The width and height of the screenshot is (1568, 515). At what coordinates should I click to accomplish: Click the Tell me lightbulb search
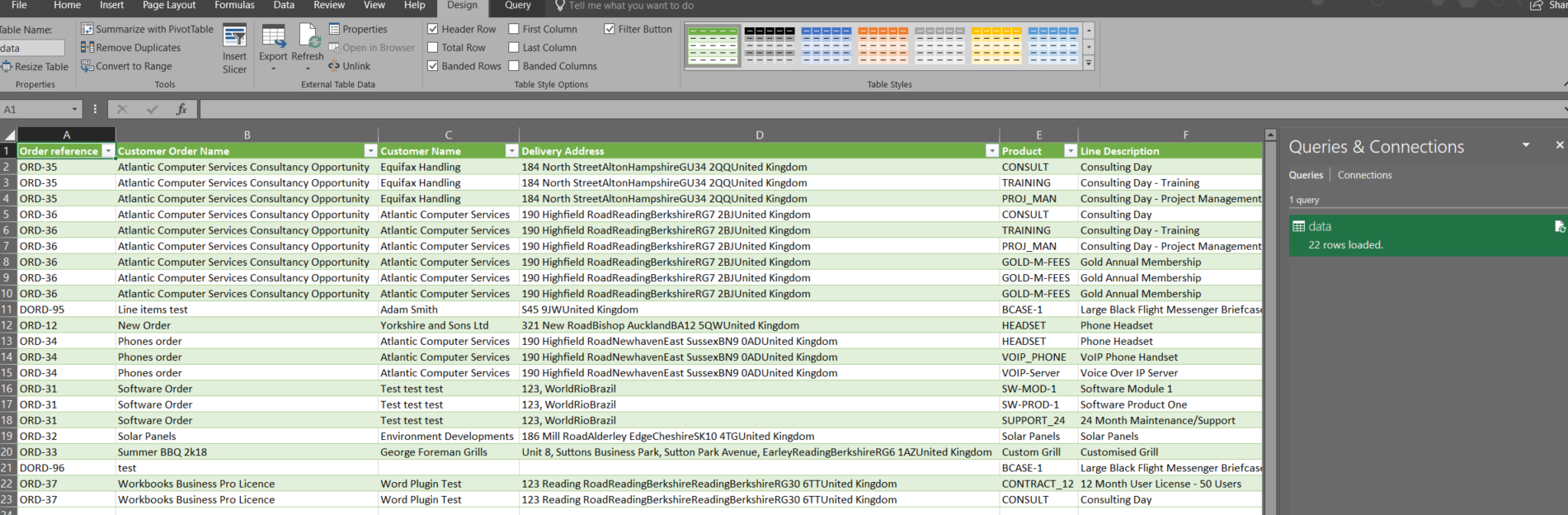pyautogui.click(x=560, y=6)
